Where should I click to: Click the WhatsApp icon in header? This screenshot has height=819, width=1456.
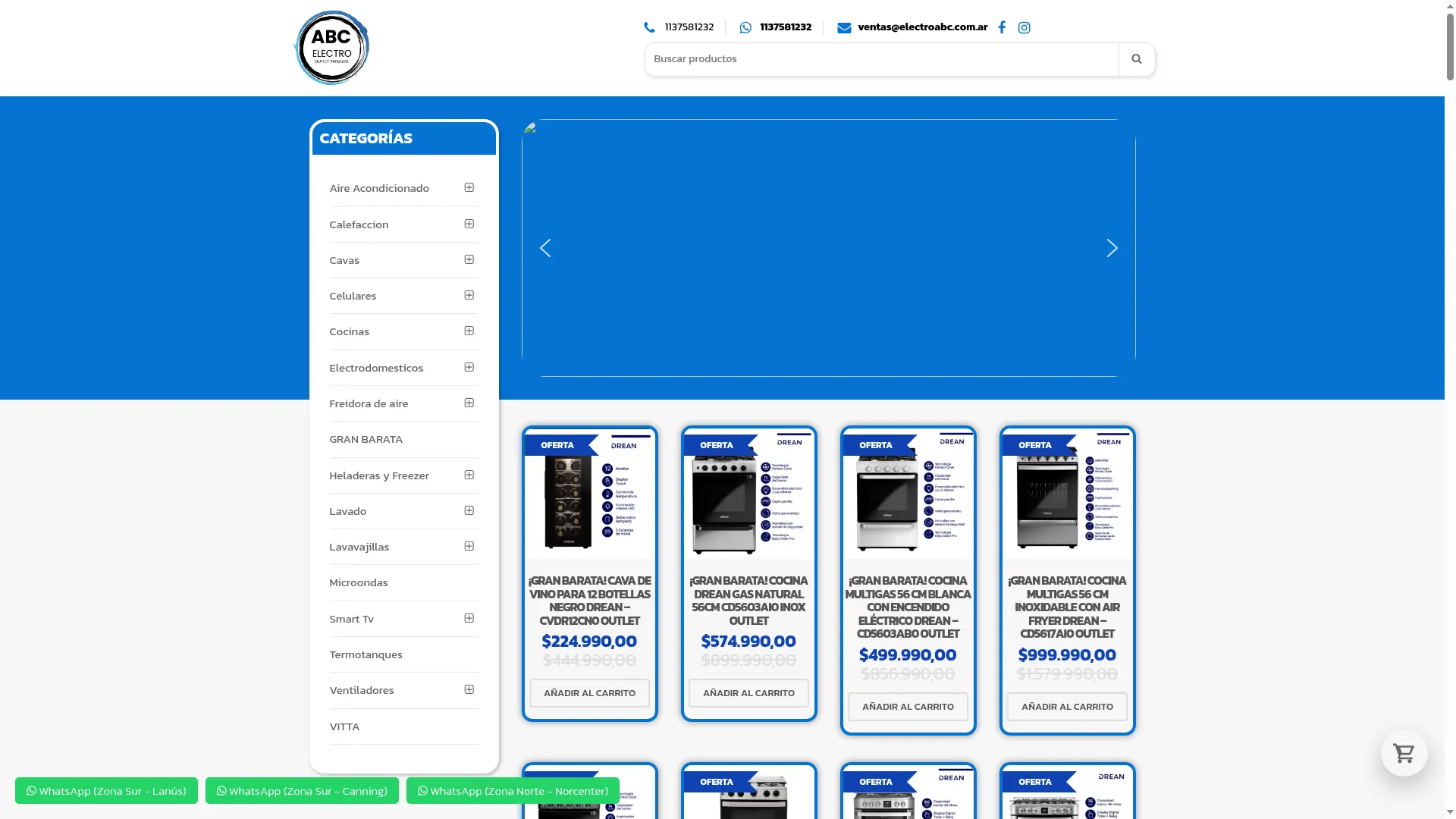(x=745, y=27)
